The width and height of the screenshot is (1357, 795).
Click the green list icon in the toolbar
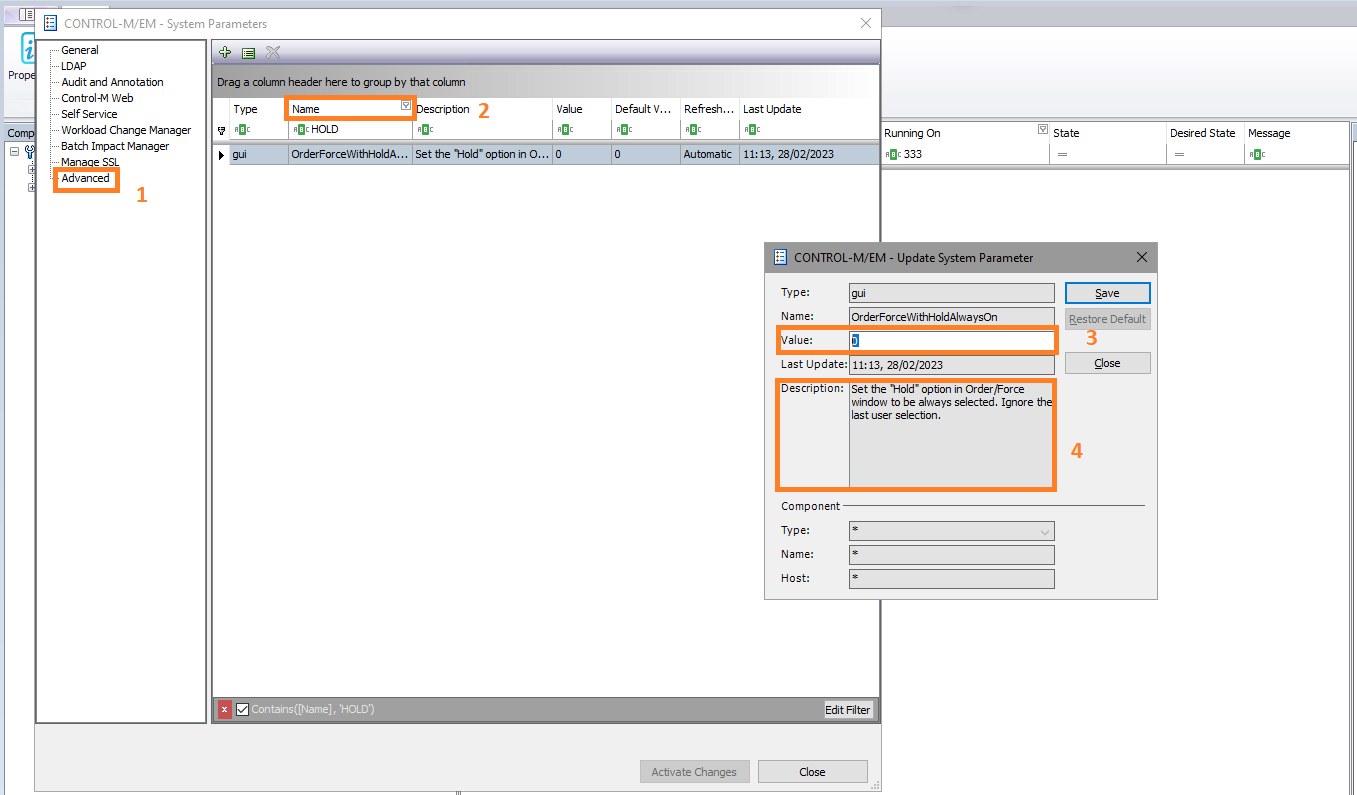248,53
